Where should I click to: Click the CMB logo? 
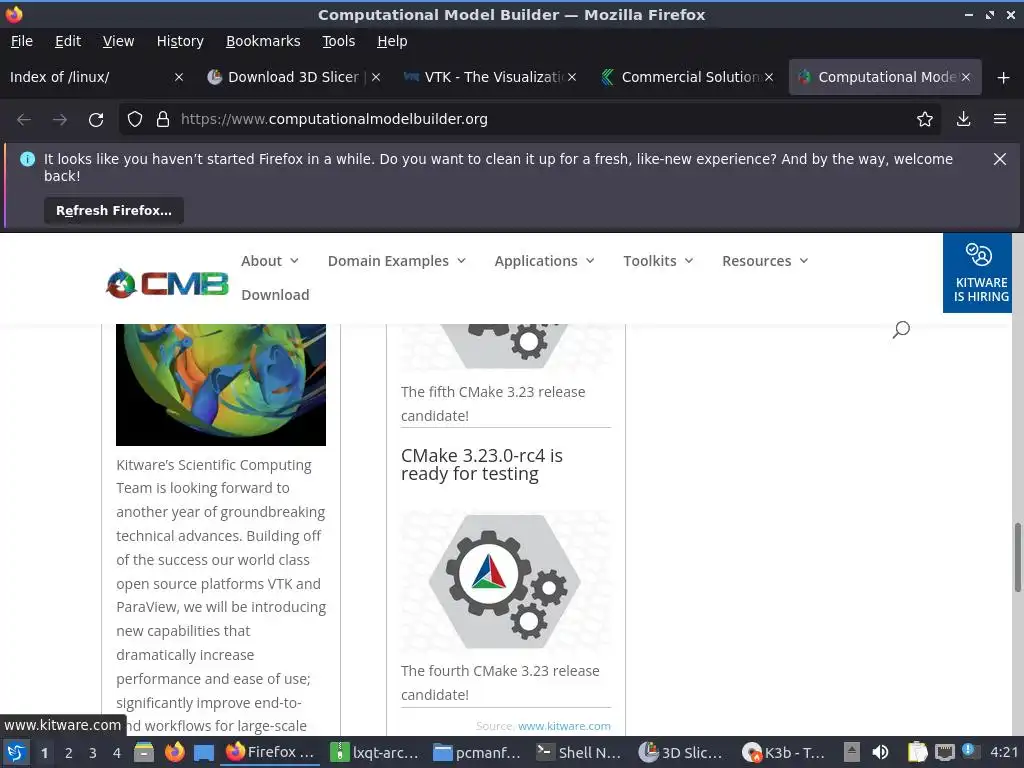pyautogui.click(x=167, y=284)
